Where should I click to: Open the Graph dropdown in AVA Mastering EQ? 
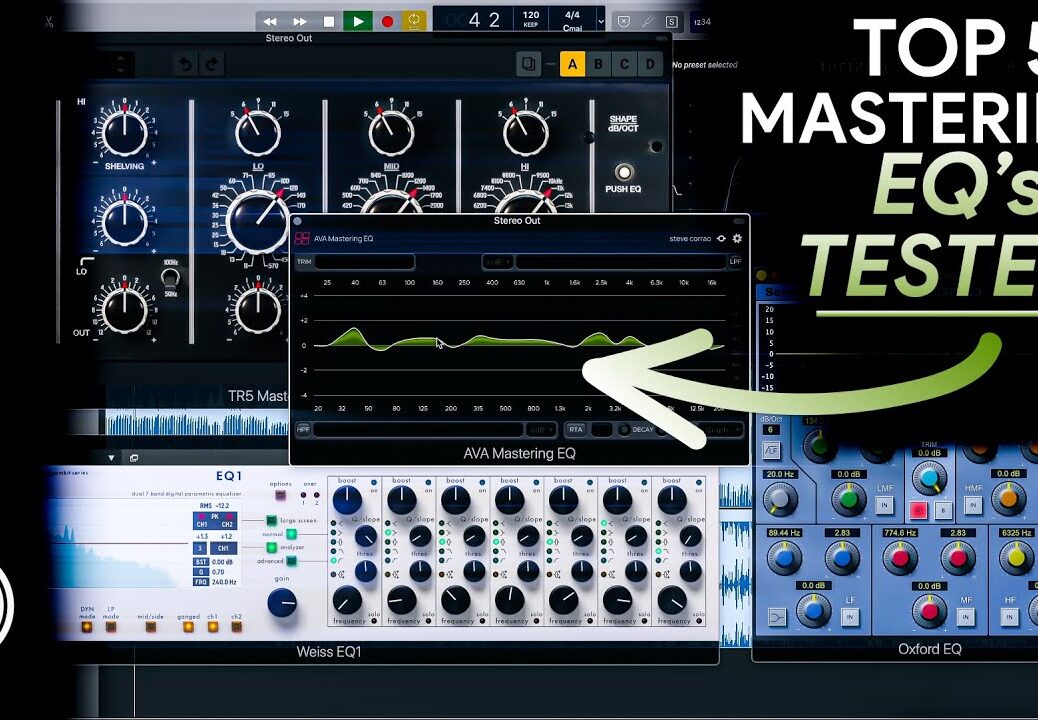pos(720,429)
